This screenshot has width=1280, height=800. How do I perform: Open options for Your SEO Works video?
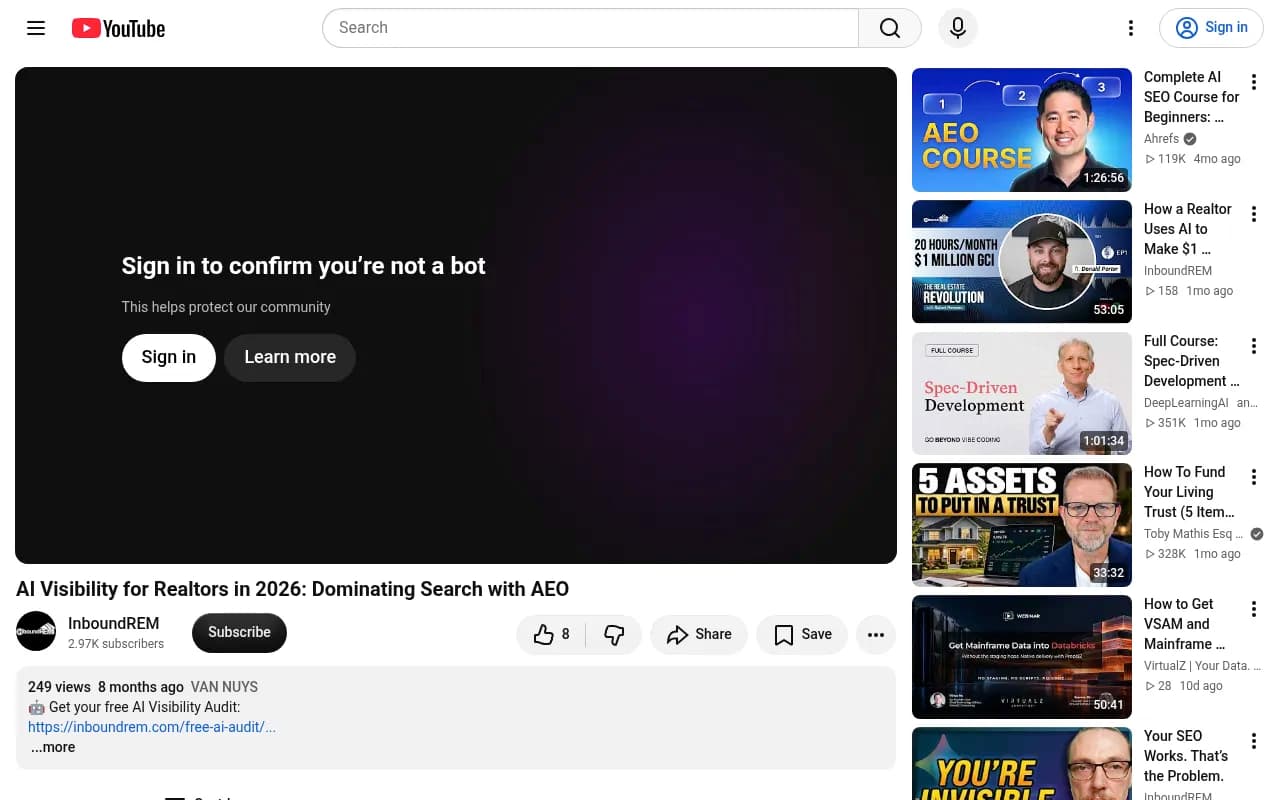[1254, 741]
